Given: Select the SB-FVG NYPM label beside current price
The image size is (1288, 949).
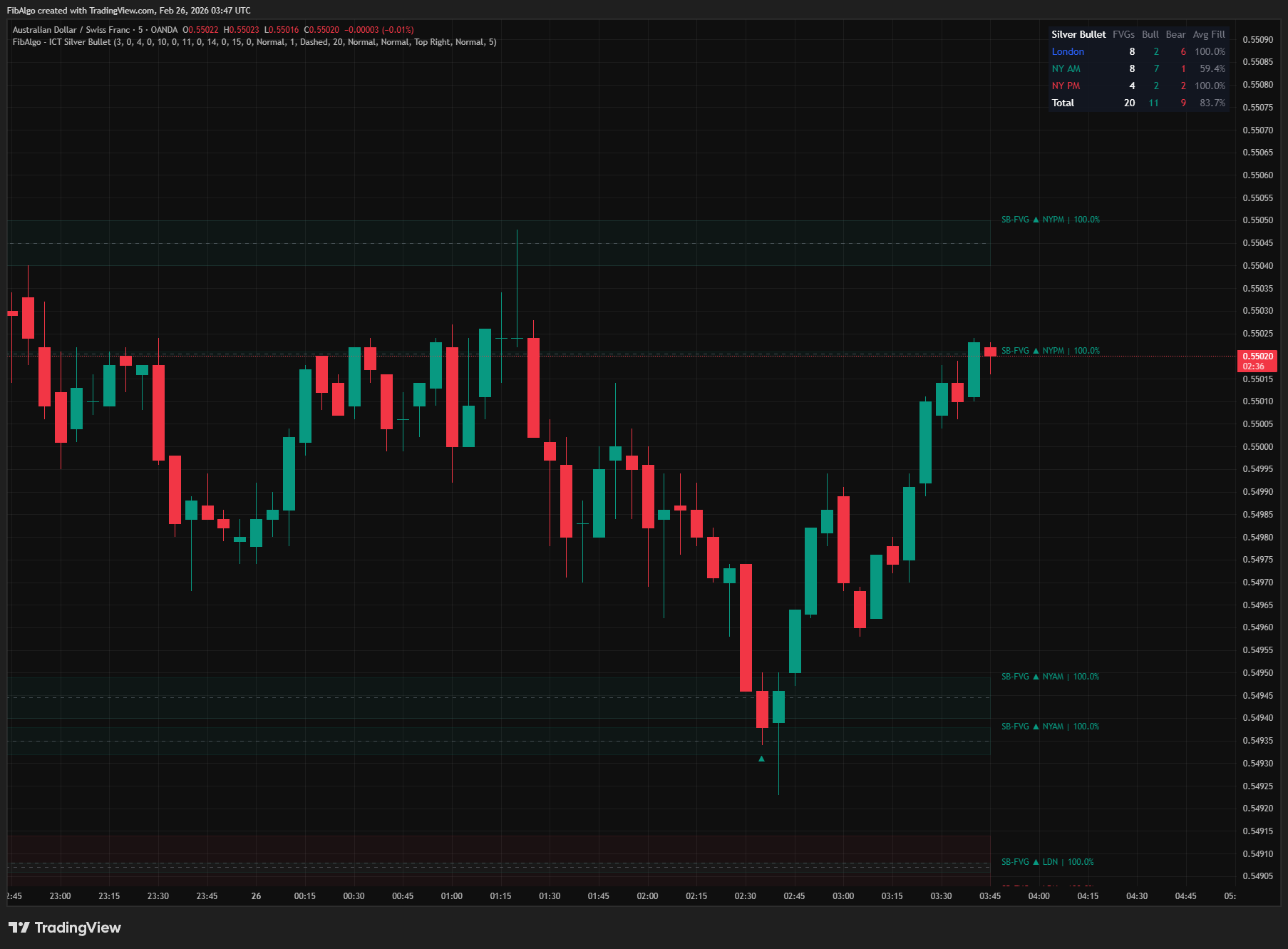Looking at the screenshot, I should click(x=1050, y=351).
